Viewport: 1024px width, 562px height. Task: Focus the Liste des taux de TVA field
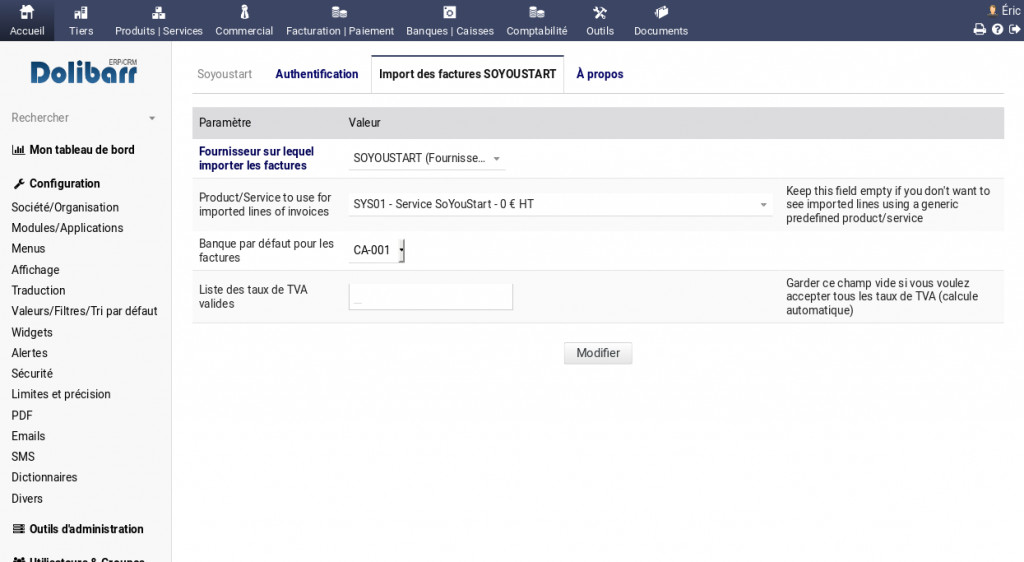[430, 296]
